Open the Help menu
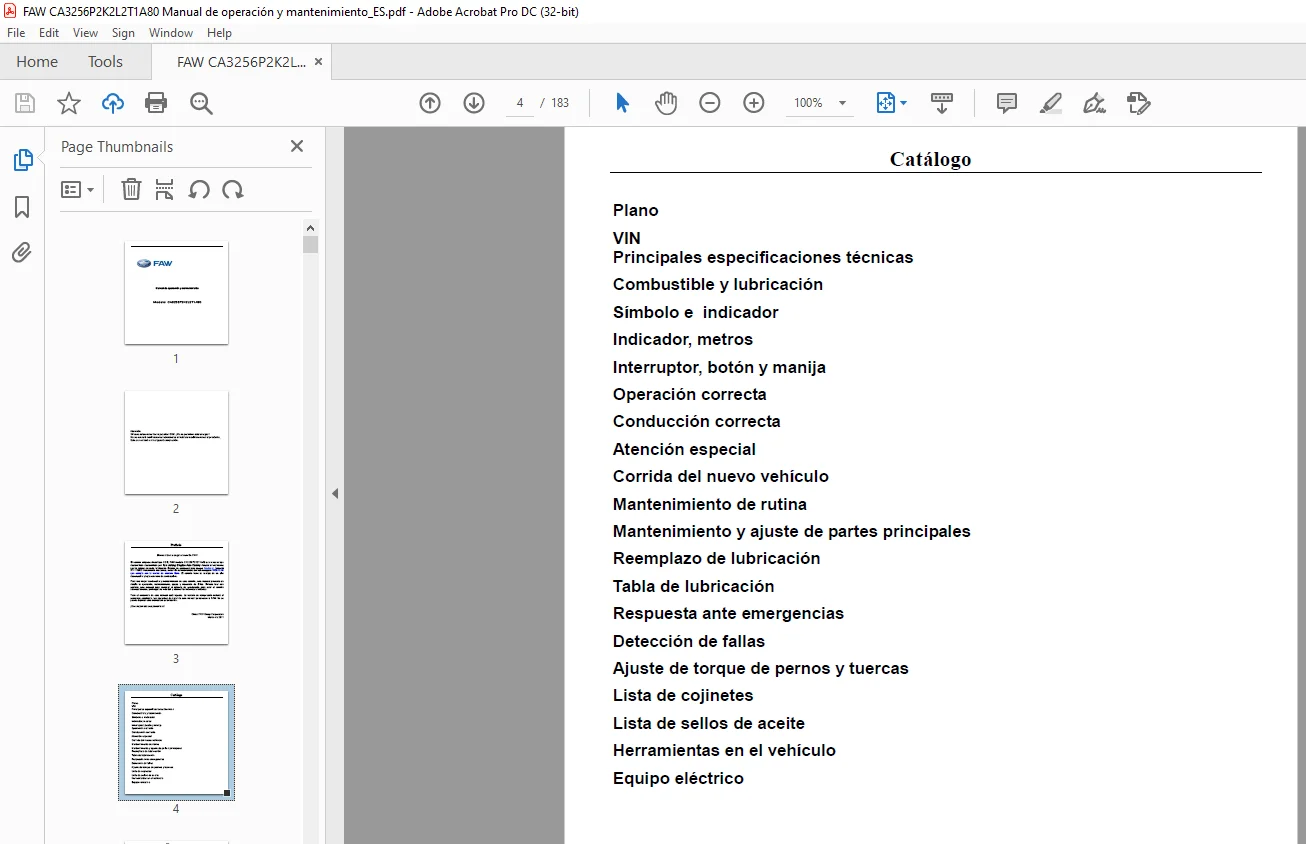Viewport: 1306px width, 844px height. 219,33
